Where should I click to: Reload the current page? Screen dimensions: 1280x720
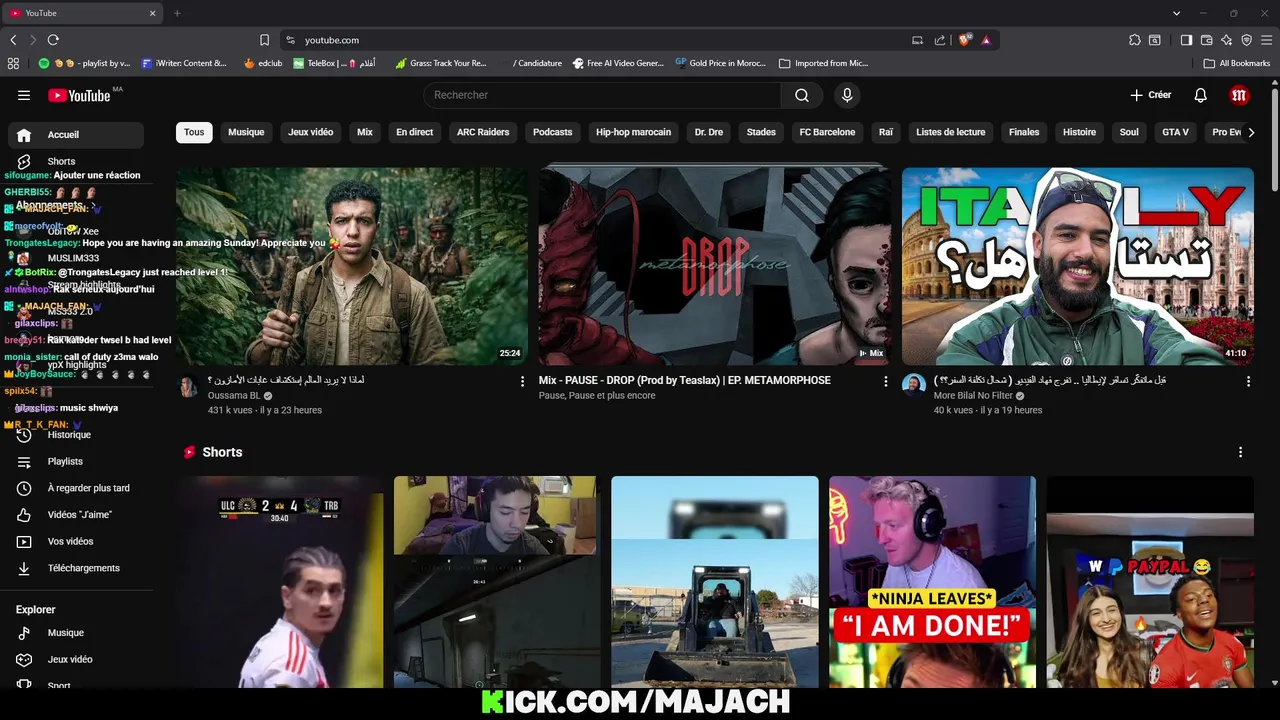(53, 40)
